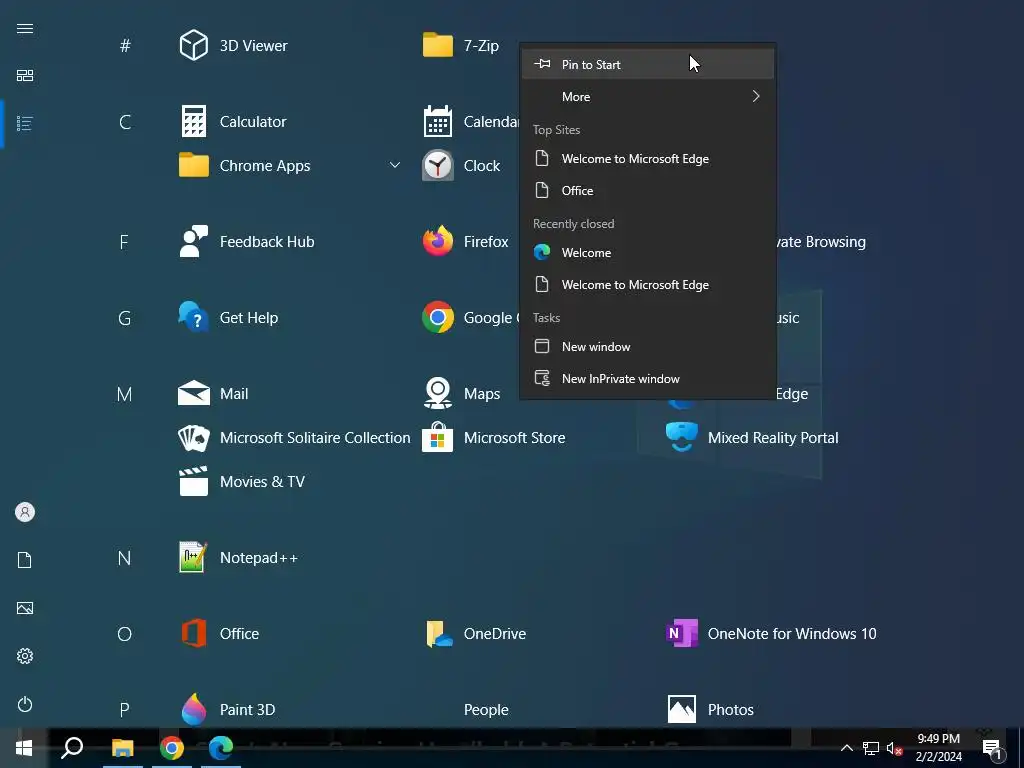The image size is (1024, 768).
Task: Open the user account icon in sidebar
Action: coord(25,512)
